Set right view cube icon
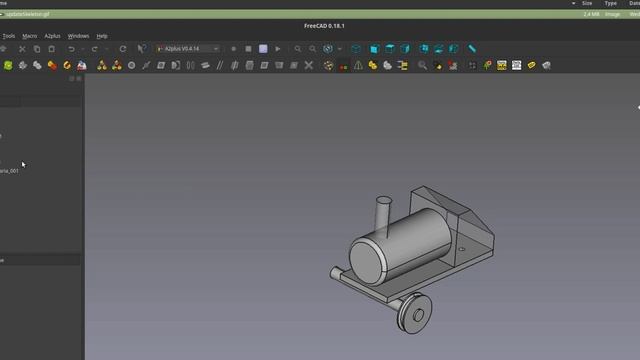This screenshot has height=360, width=640. pos(405,49)
